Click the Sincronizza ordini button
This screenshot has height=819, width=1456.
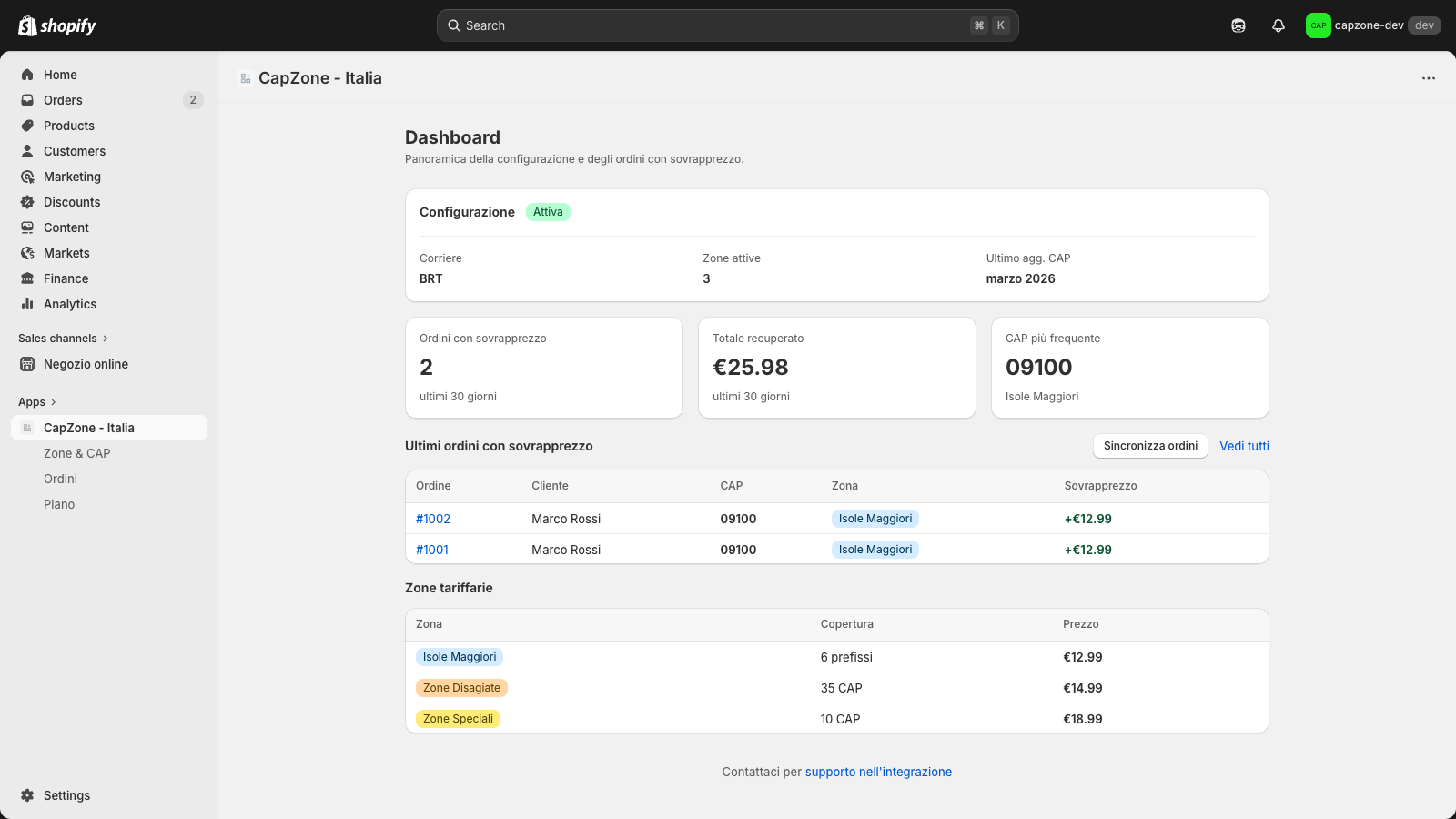(x=1150, y=446)
